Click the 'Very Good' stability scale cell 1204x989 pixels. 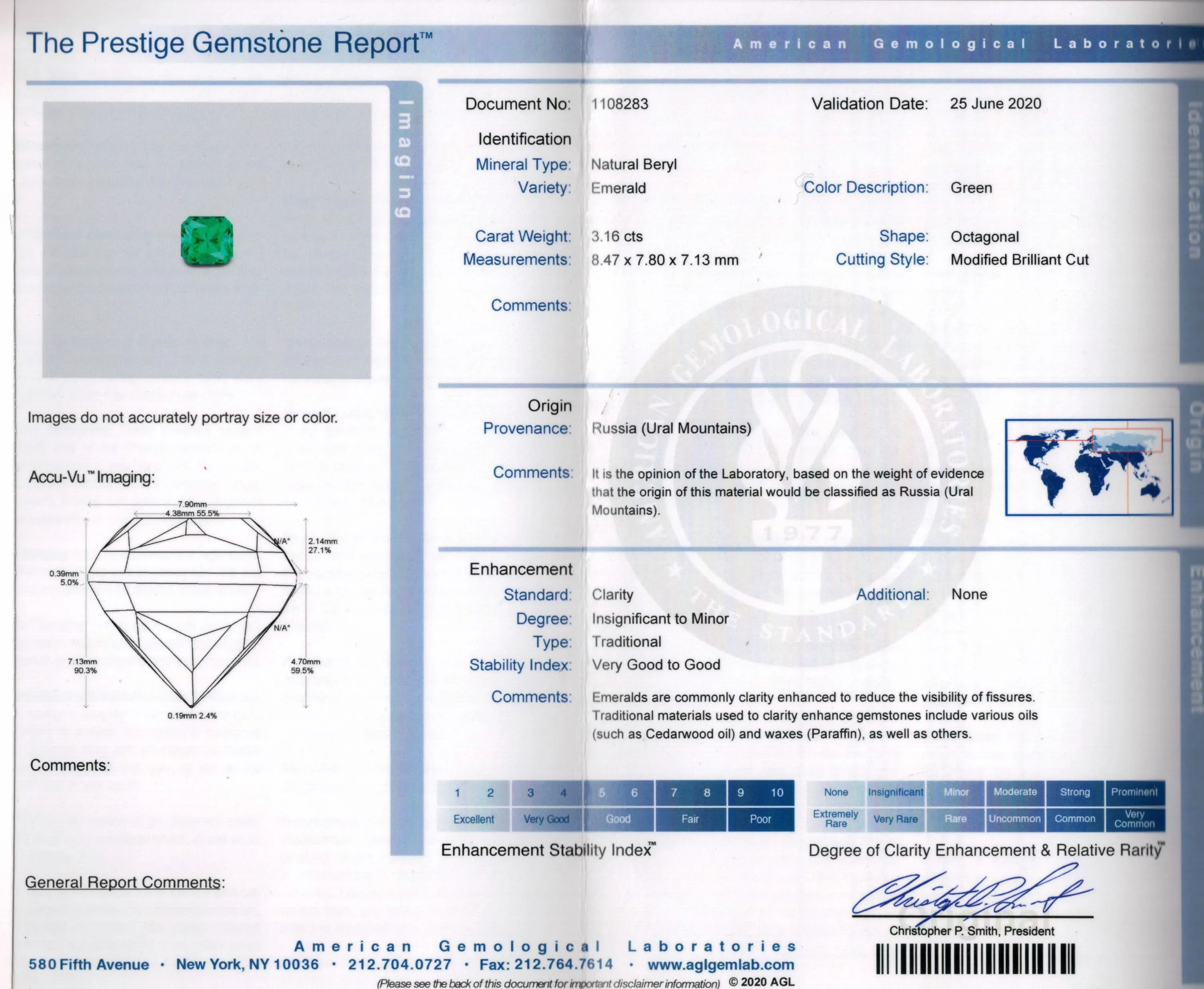click(x=546, y=819)
